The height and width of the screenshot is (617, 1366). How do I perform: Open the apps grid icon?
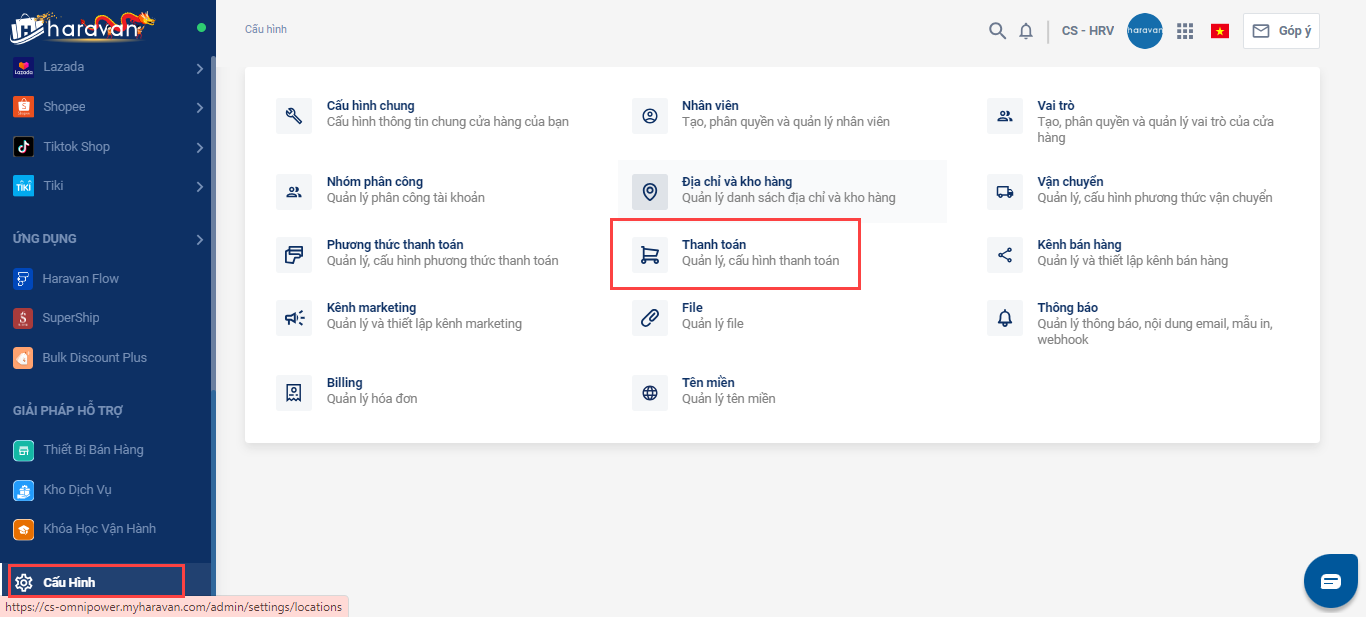(1185, 31)
